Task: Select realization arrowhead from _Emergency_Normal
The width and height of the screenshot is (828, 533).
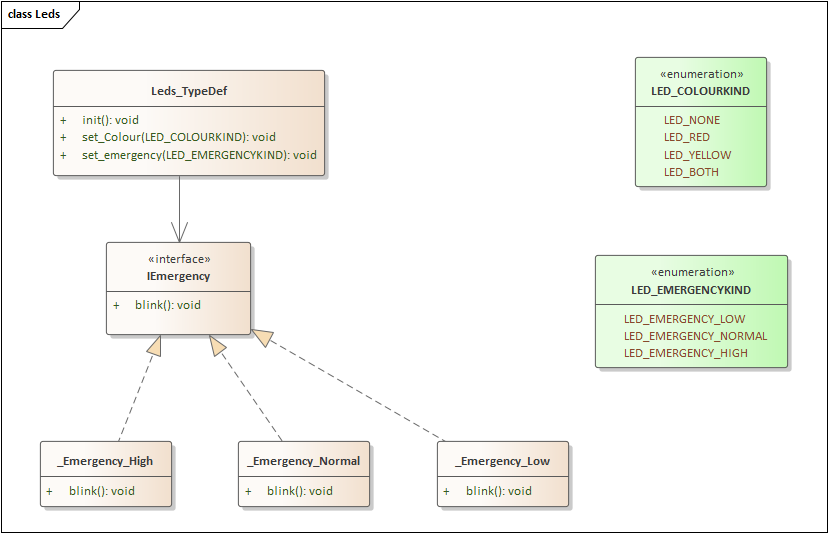Action: [x=217, y=345]
